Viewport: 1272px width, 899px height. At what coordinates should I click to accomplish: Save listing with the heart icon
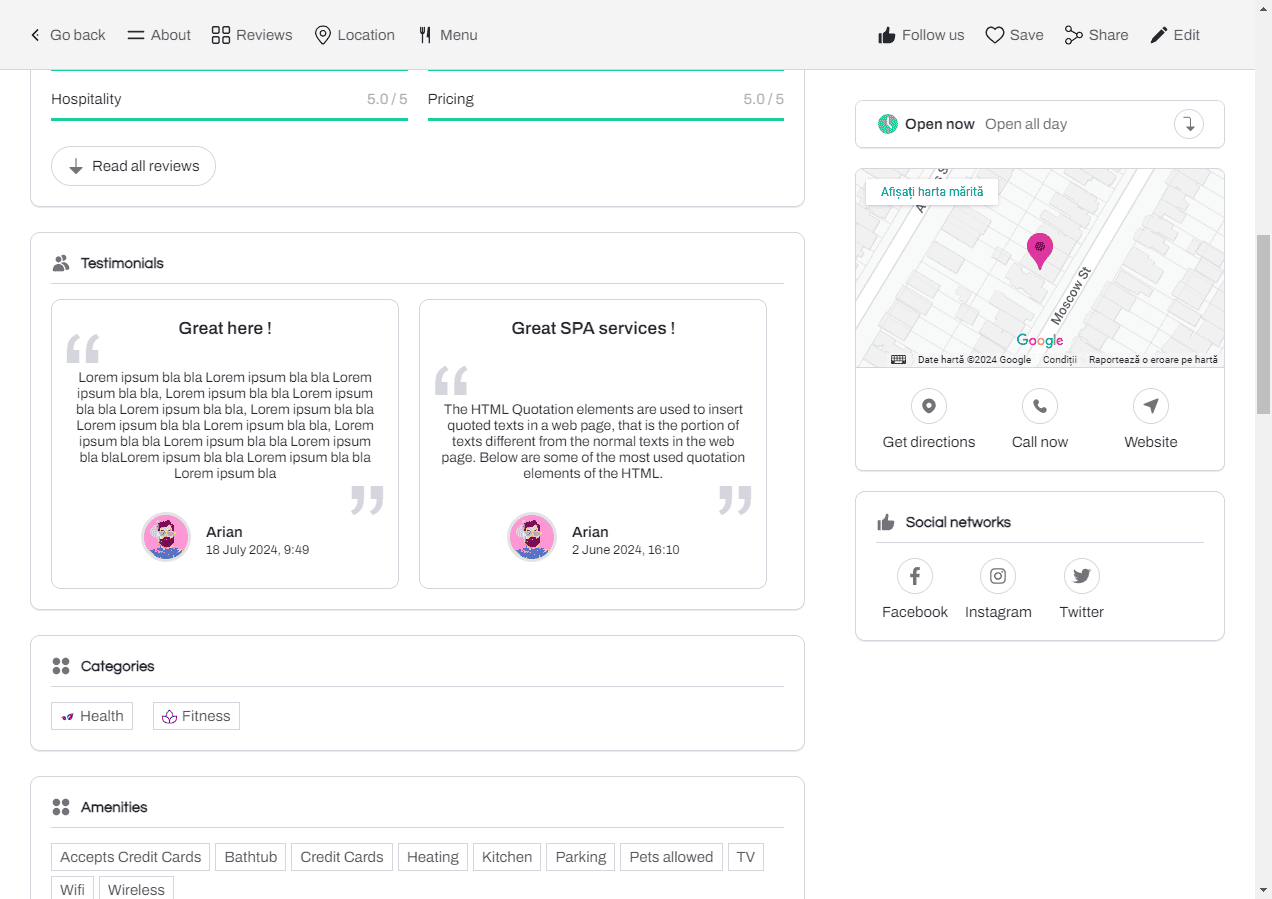click(x=1014, y=35)
